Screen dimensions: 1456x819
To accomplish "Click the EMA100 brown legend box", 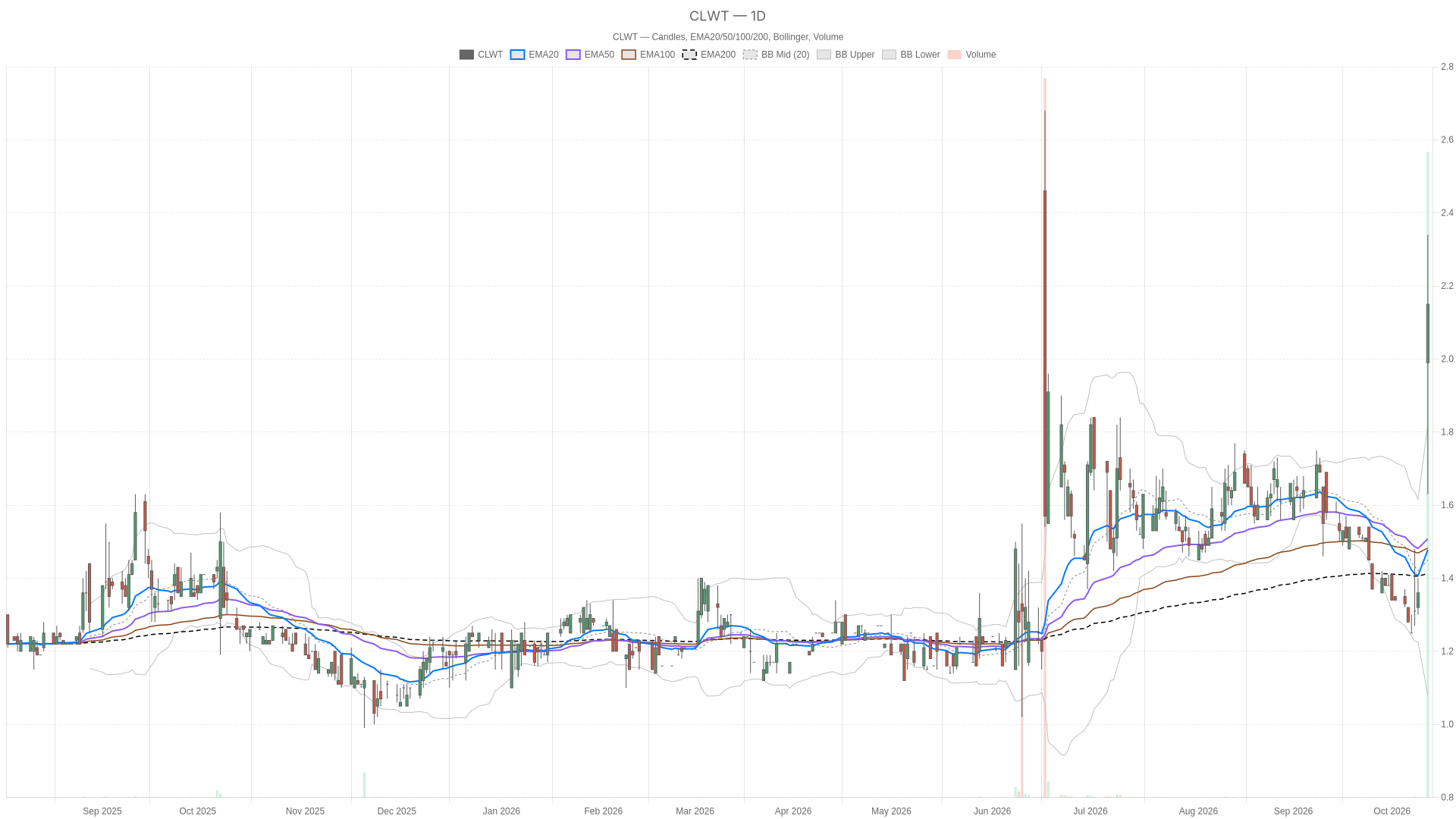I will (629, 55).
